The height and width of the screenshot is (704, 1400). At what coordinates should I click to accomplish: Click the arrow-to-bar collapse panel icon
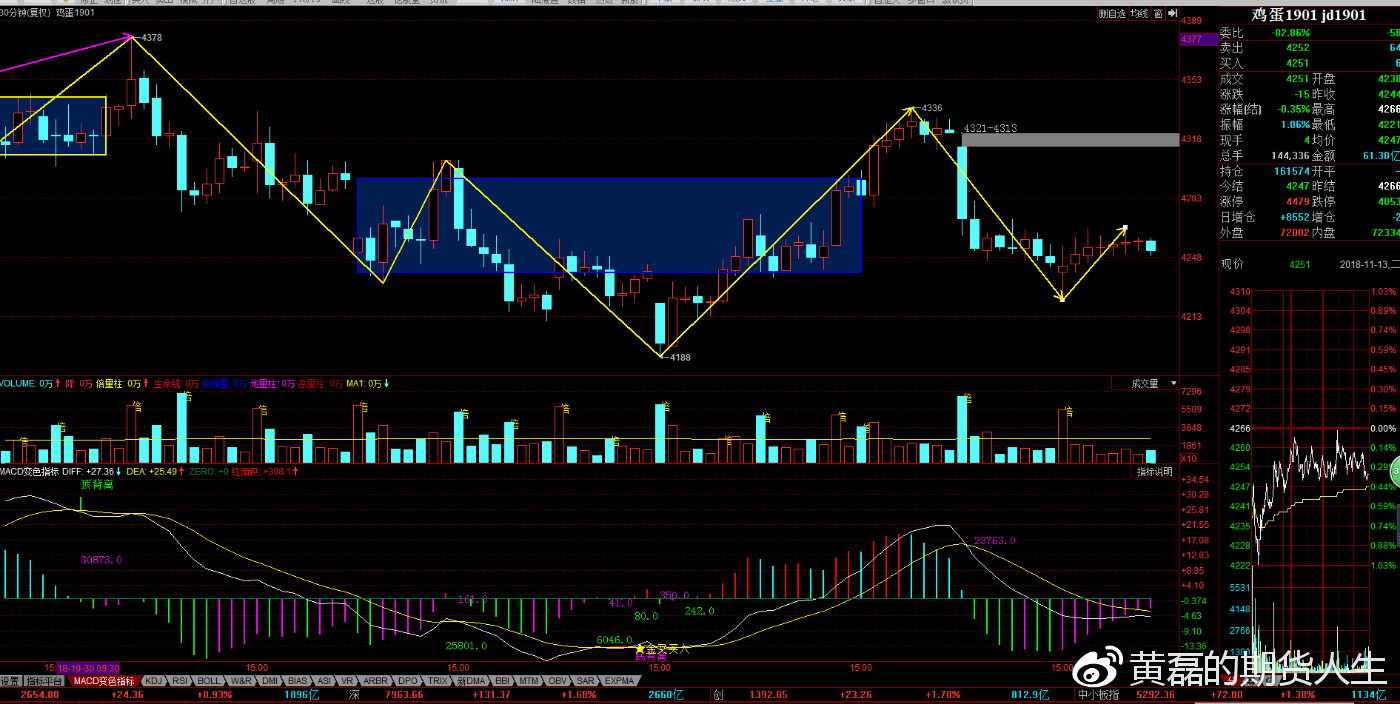1171,14
